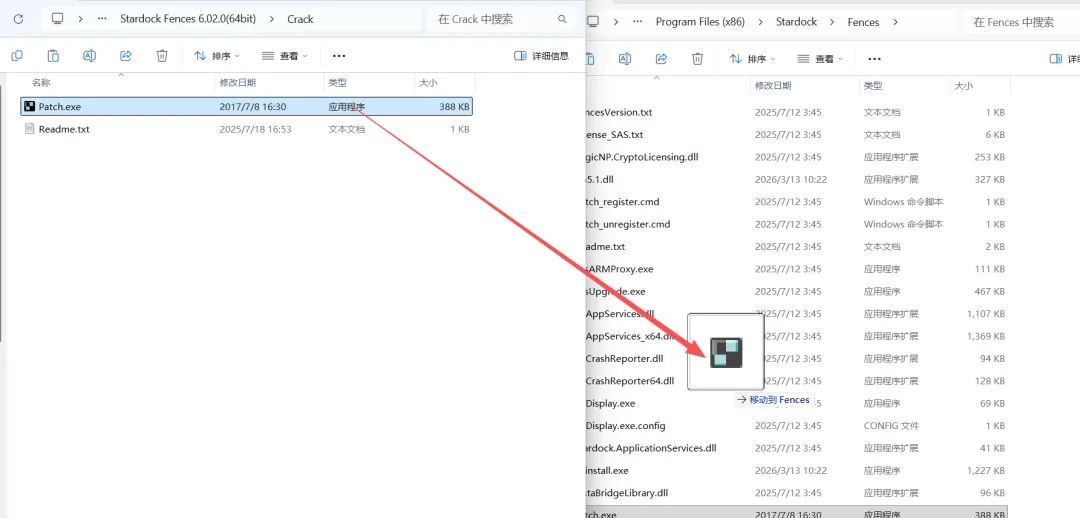Expand chevron after PC icon in Crack window
1080x518 pixels.
(x=81, y=19)
